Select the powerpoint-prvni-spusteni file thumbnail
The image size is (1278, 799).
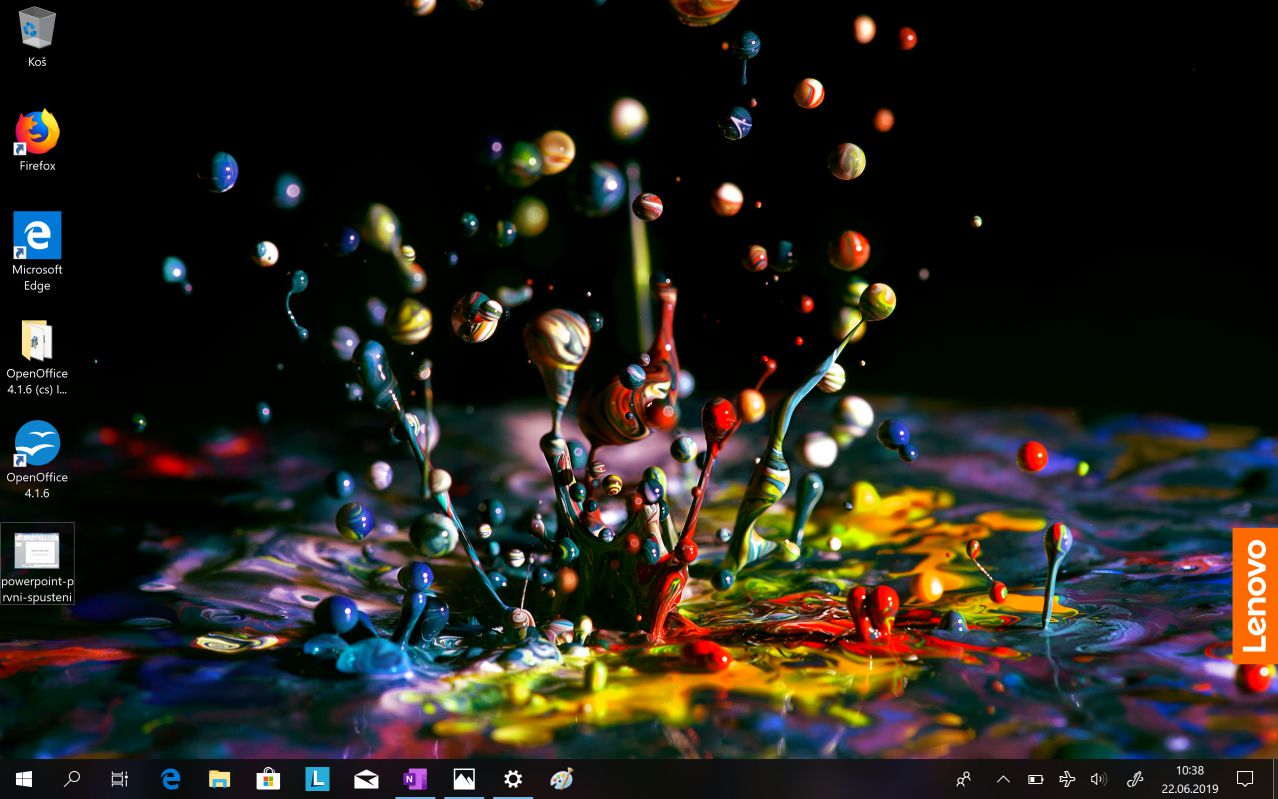[x=37, y=564]
